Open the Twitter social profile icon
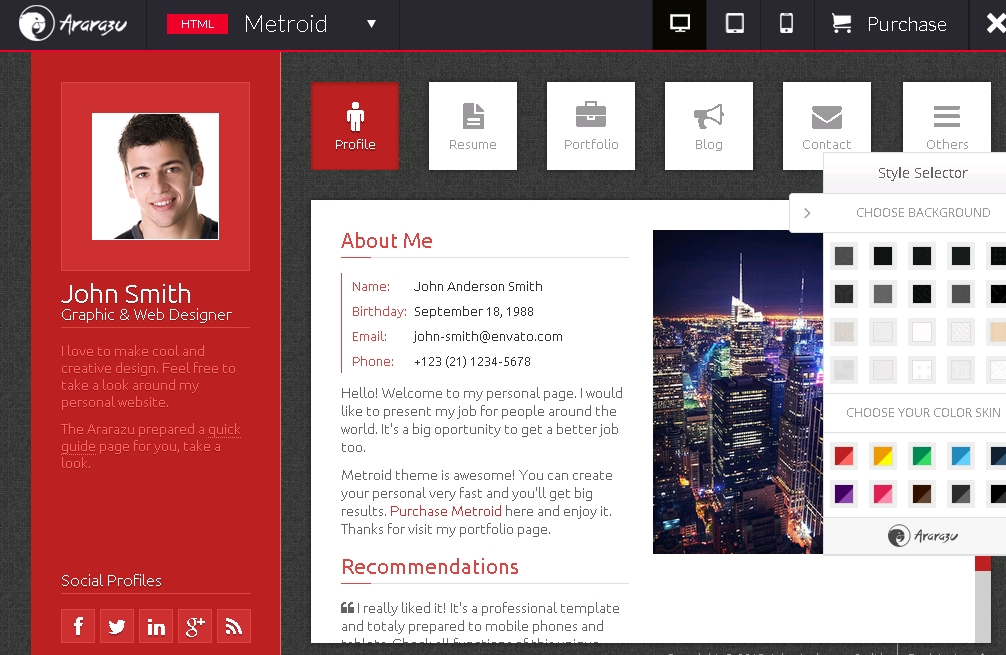 coord(117,626)
